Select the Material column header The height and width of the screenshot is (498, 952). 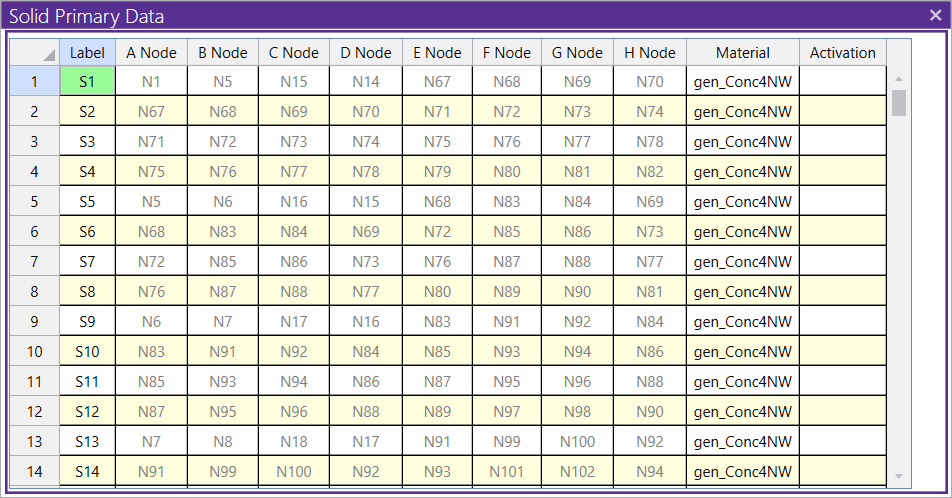(x=742, y=53)
